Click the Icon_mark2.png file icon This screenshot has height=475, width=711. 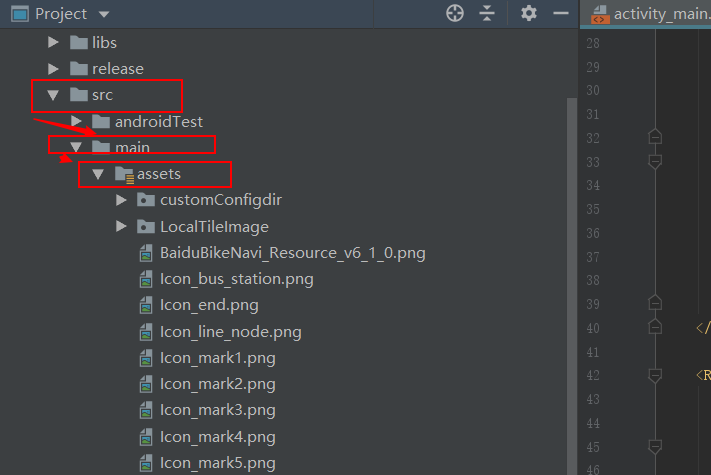(x=146, y=384)
